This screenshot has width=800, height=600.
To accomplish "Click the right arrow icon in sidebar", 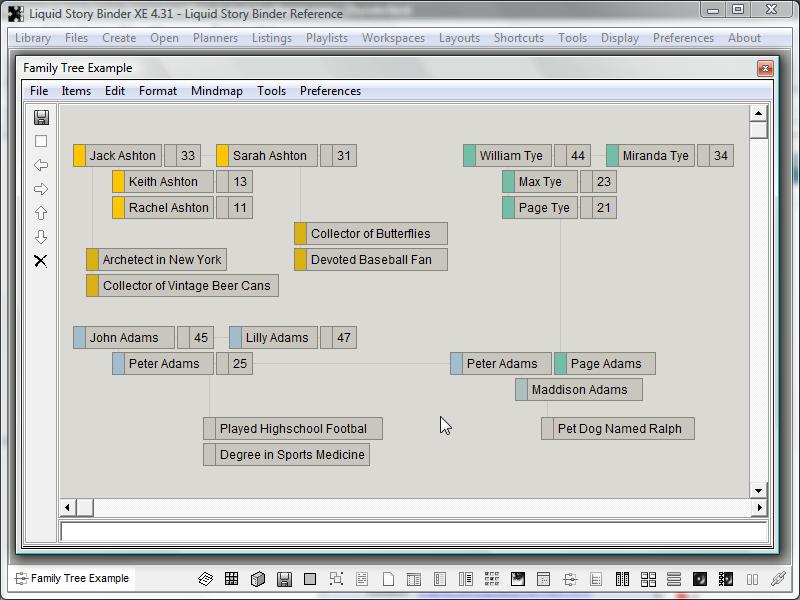I will coord(41,189).
